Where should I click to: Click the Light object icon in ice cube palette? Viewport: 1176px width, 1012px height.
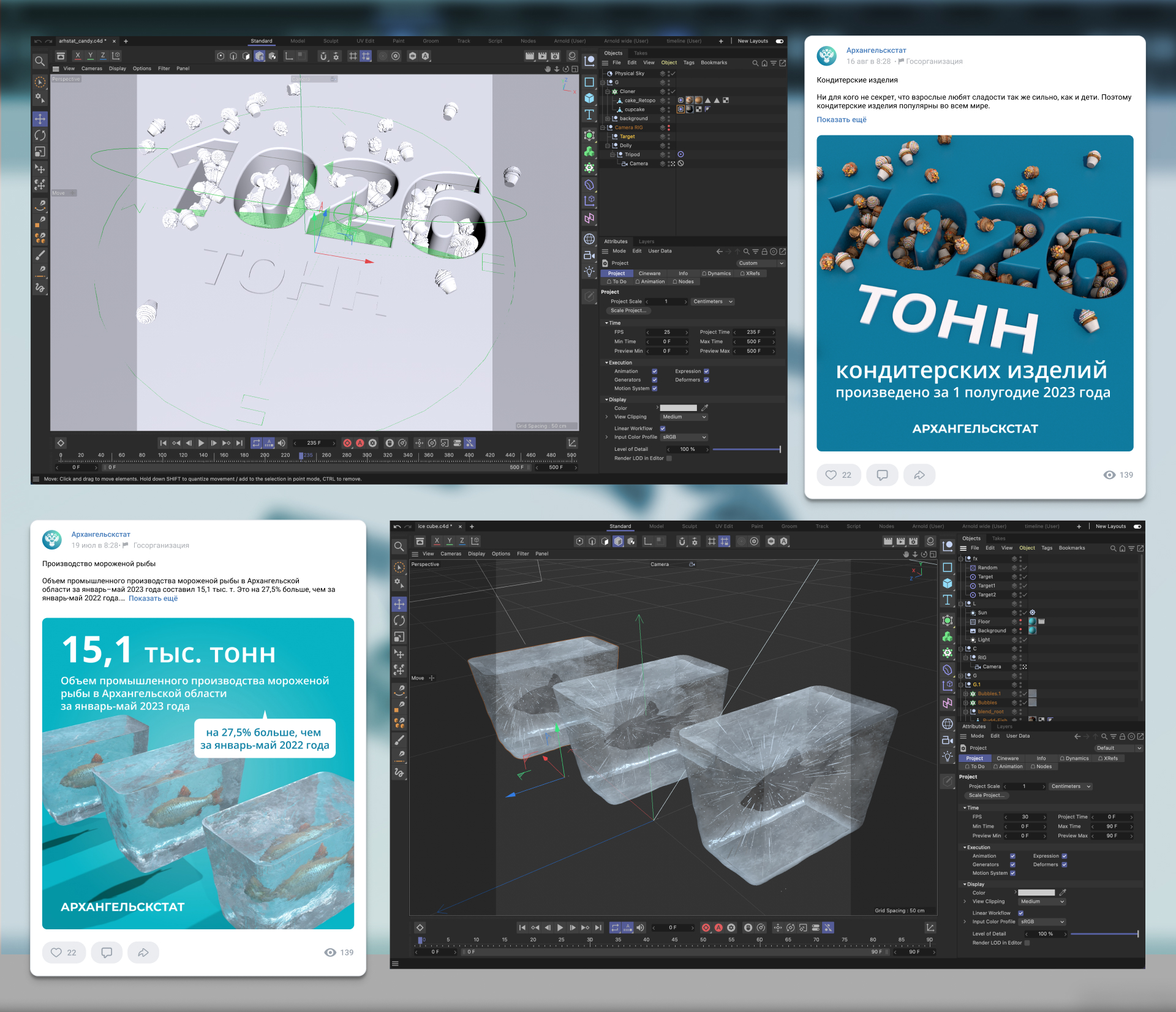click(x=948, y=757)
